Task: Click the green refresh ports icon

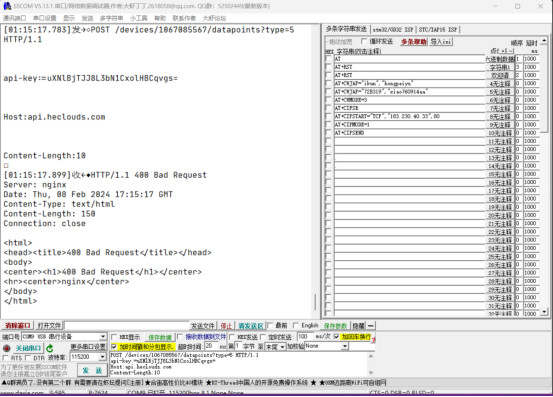Action: click(50, 348)
